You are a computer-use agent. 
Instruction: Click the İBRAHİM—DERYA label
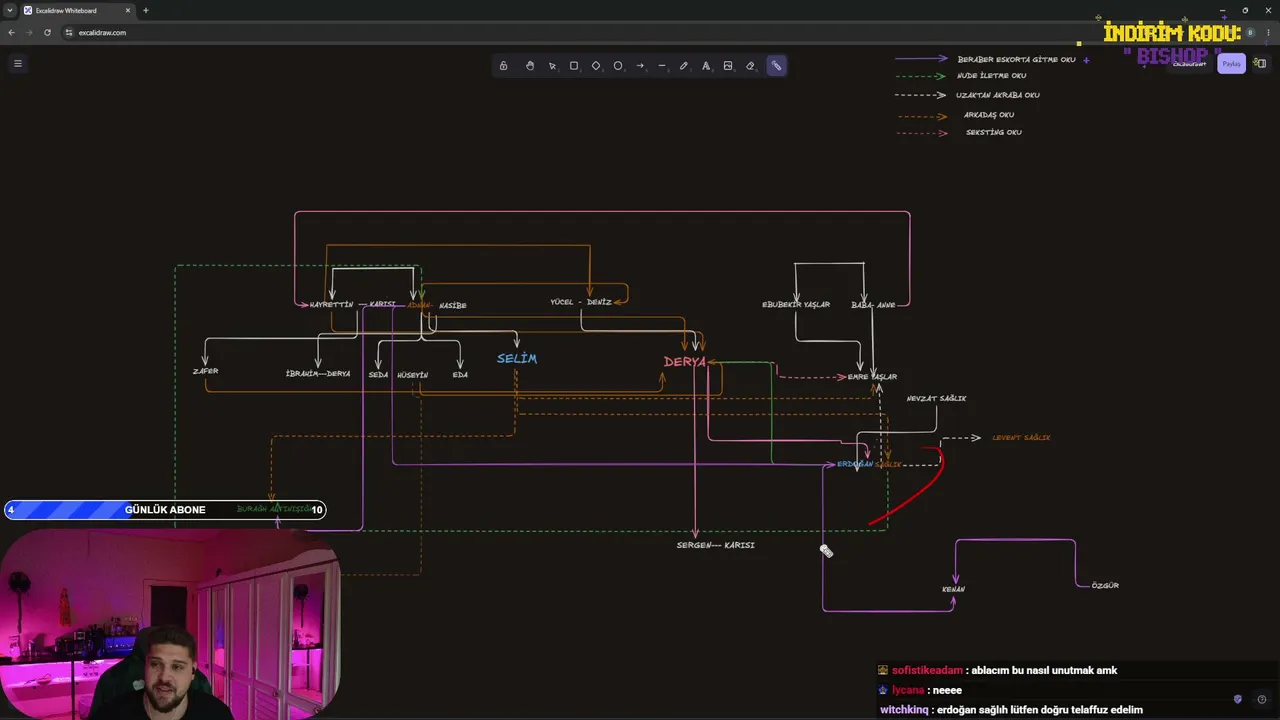pyautogui.click(x=318, y=374)
